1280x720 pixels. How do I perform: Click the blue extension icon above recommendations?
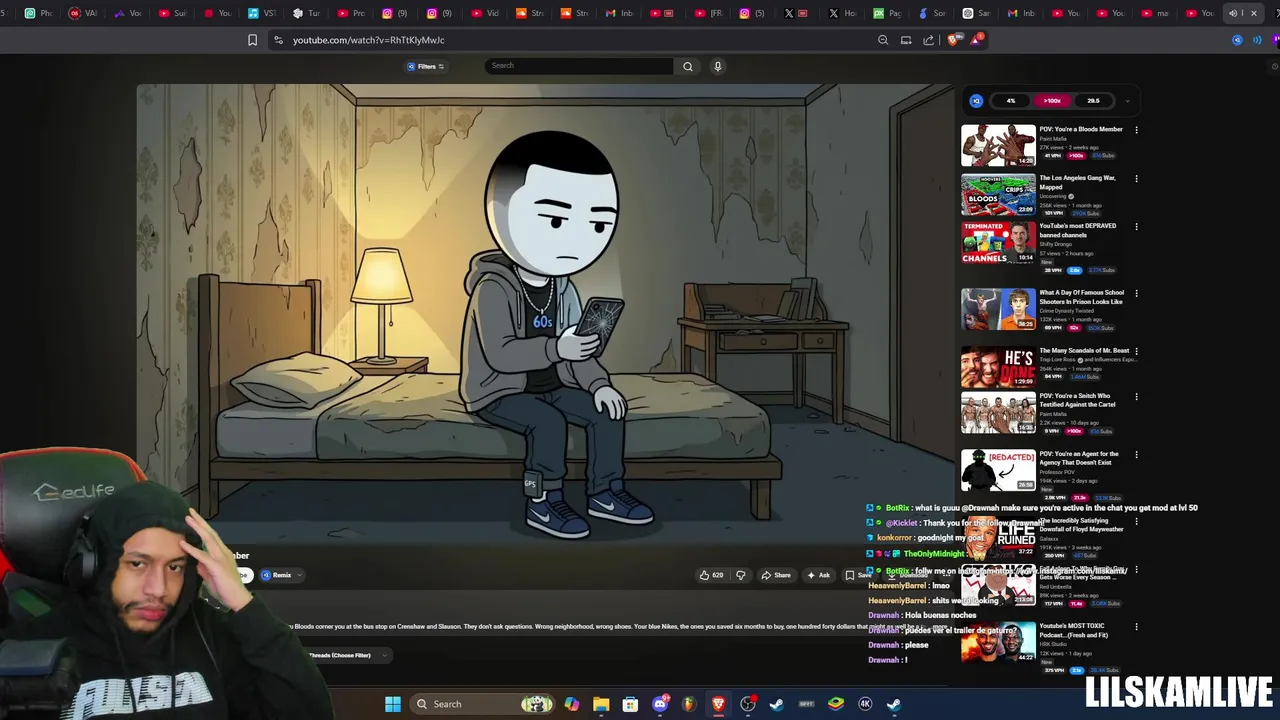tap(976, 100)
